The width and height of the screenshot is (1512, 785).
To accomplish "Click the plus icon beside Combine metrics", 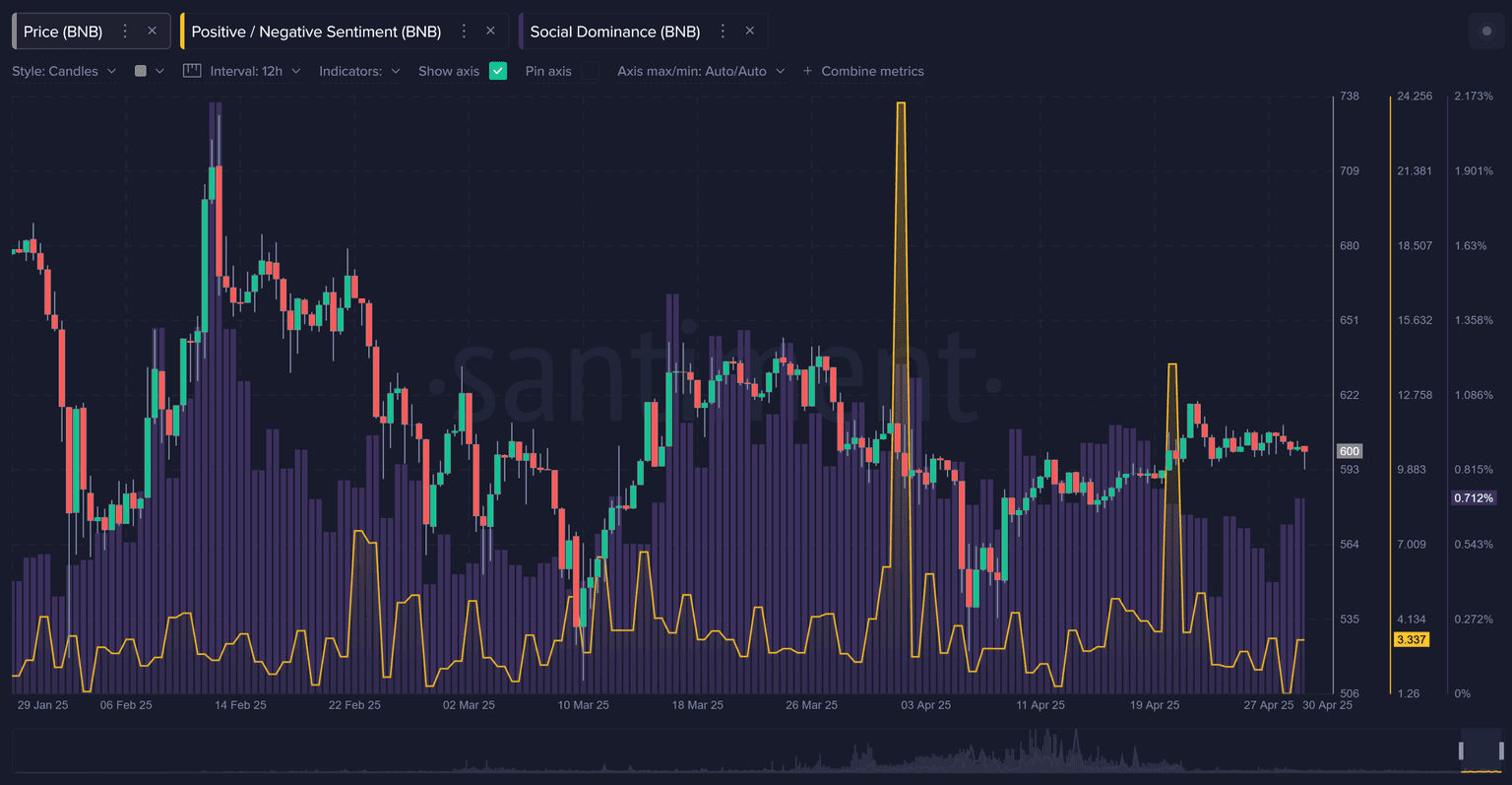I will (x=807, y=71).
